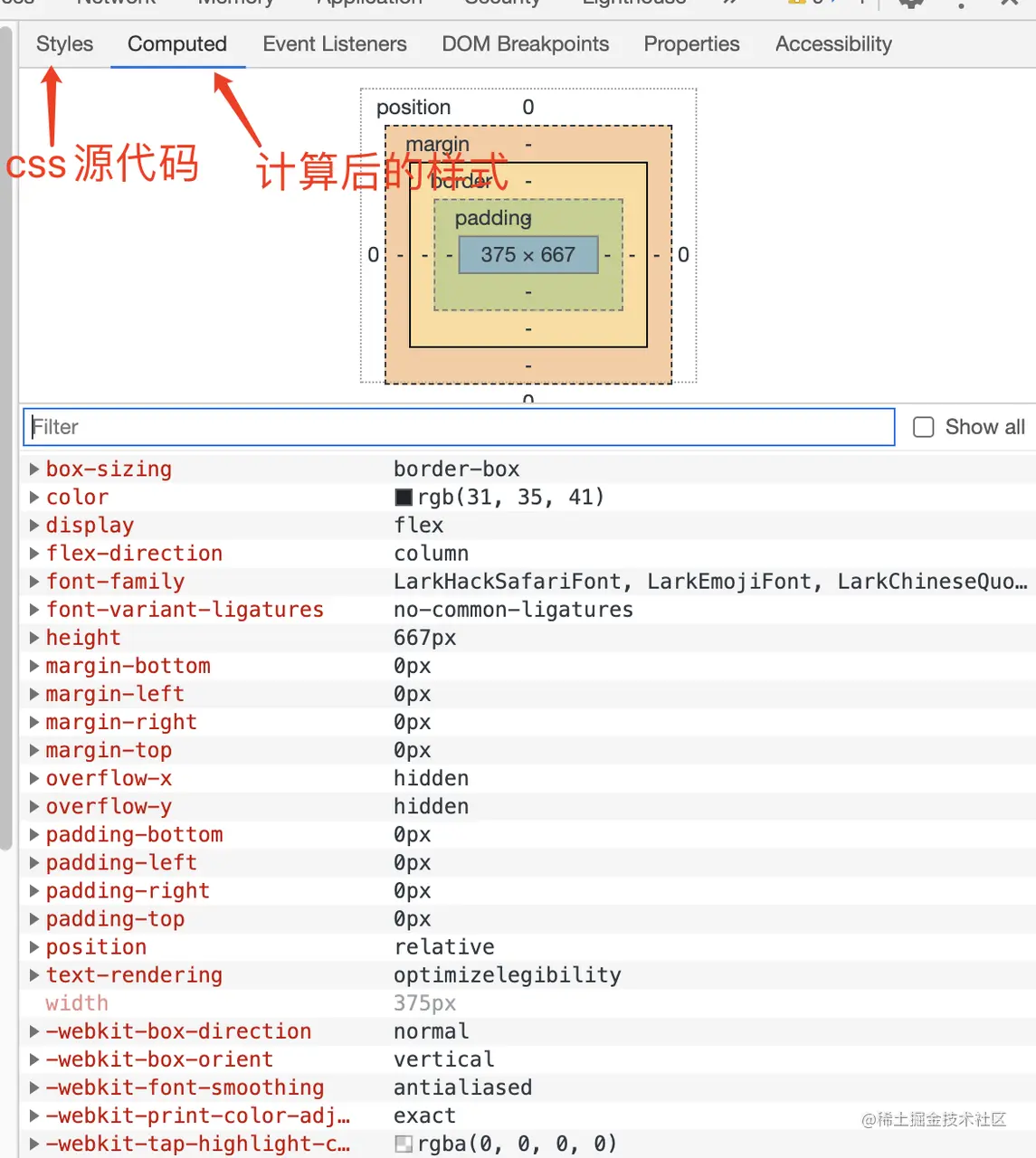Viewport: 1036px width, 1158px height.
Task: Enable the Show all checkbox
Action: [924, 427]
